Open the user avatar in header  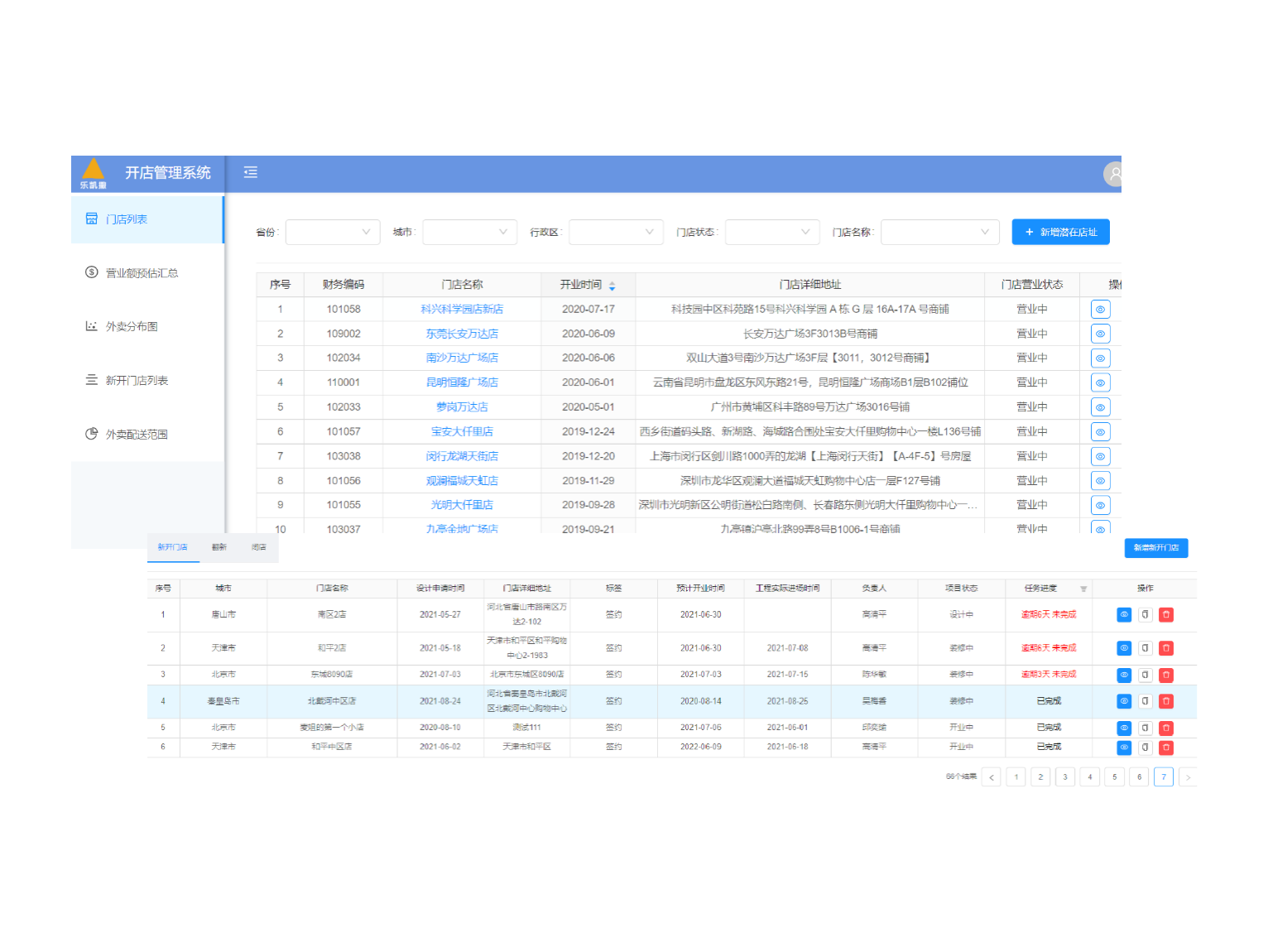click(x=1113, y=174)
